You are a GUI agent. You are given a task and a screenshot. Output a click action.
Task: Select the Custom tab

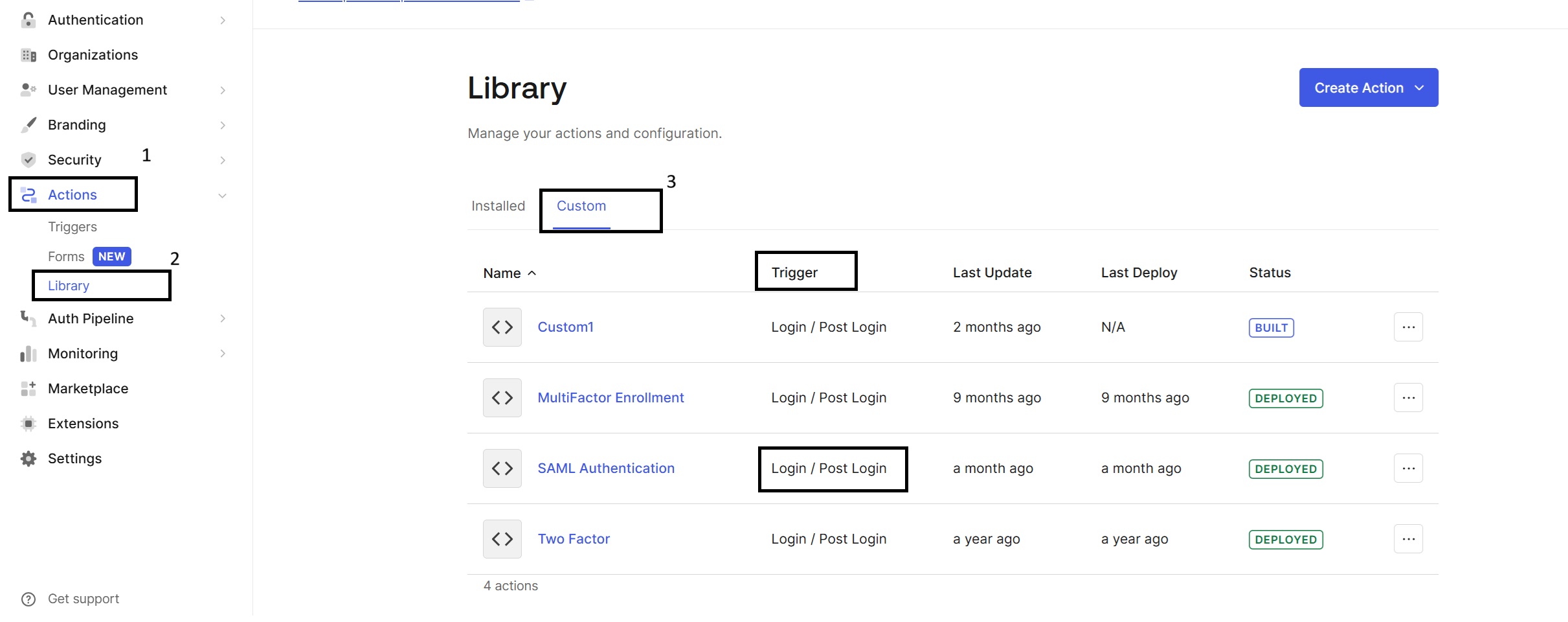(581, 206)
